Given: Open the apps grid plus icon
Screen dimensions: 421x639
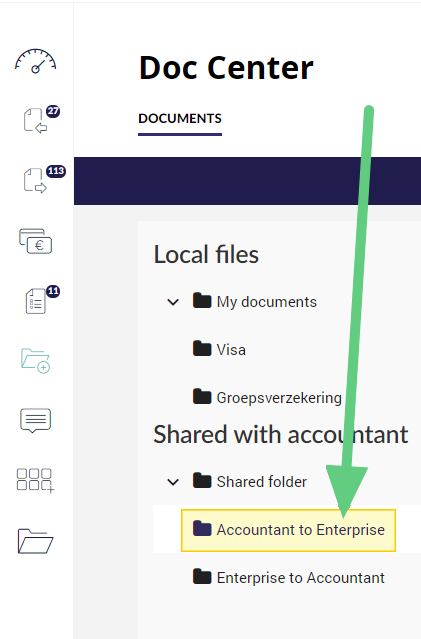Looking at the screenshot, I should (35, 480).
